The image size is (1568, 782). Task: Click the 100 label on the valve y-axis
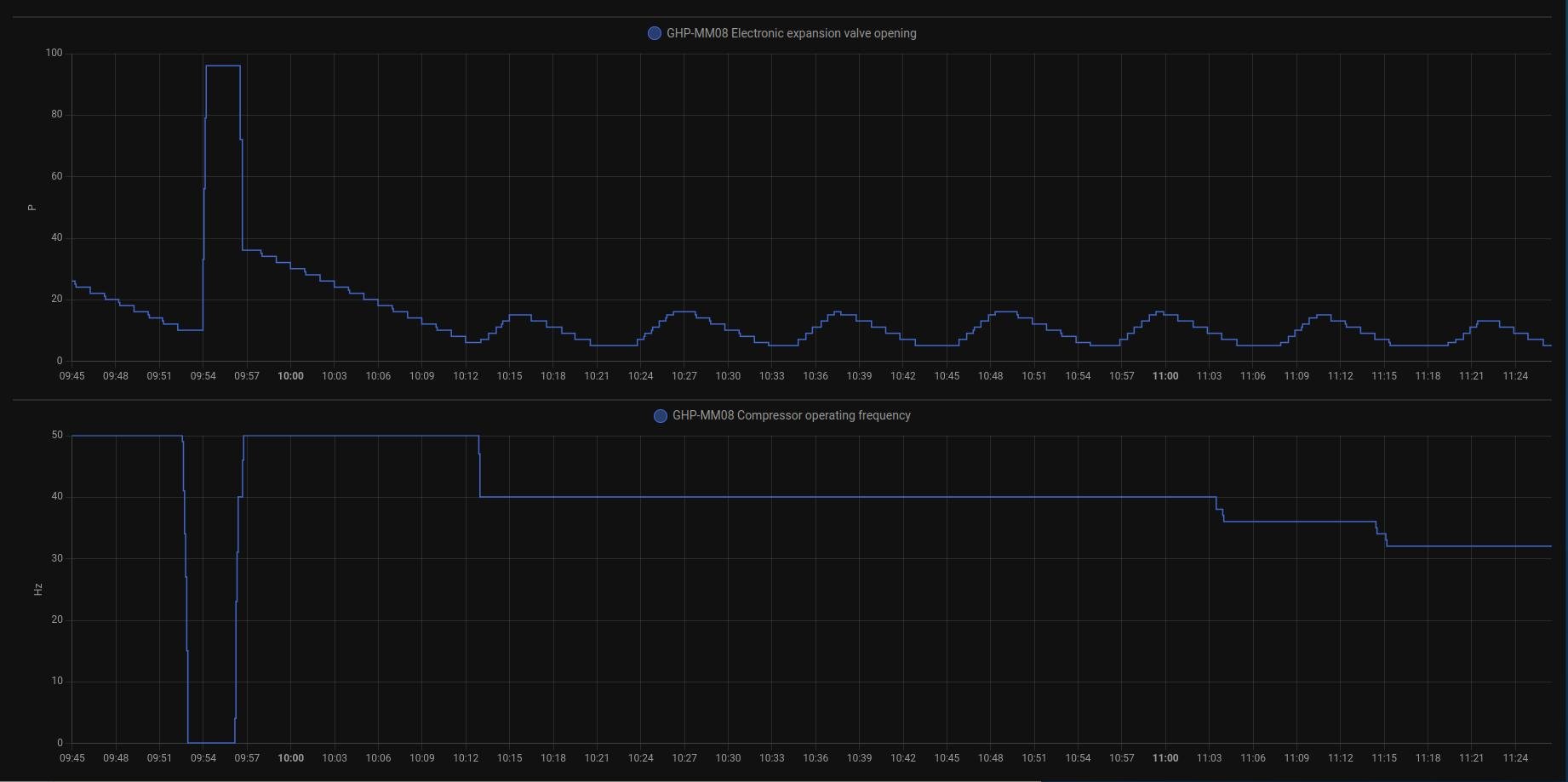point(54,53)
